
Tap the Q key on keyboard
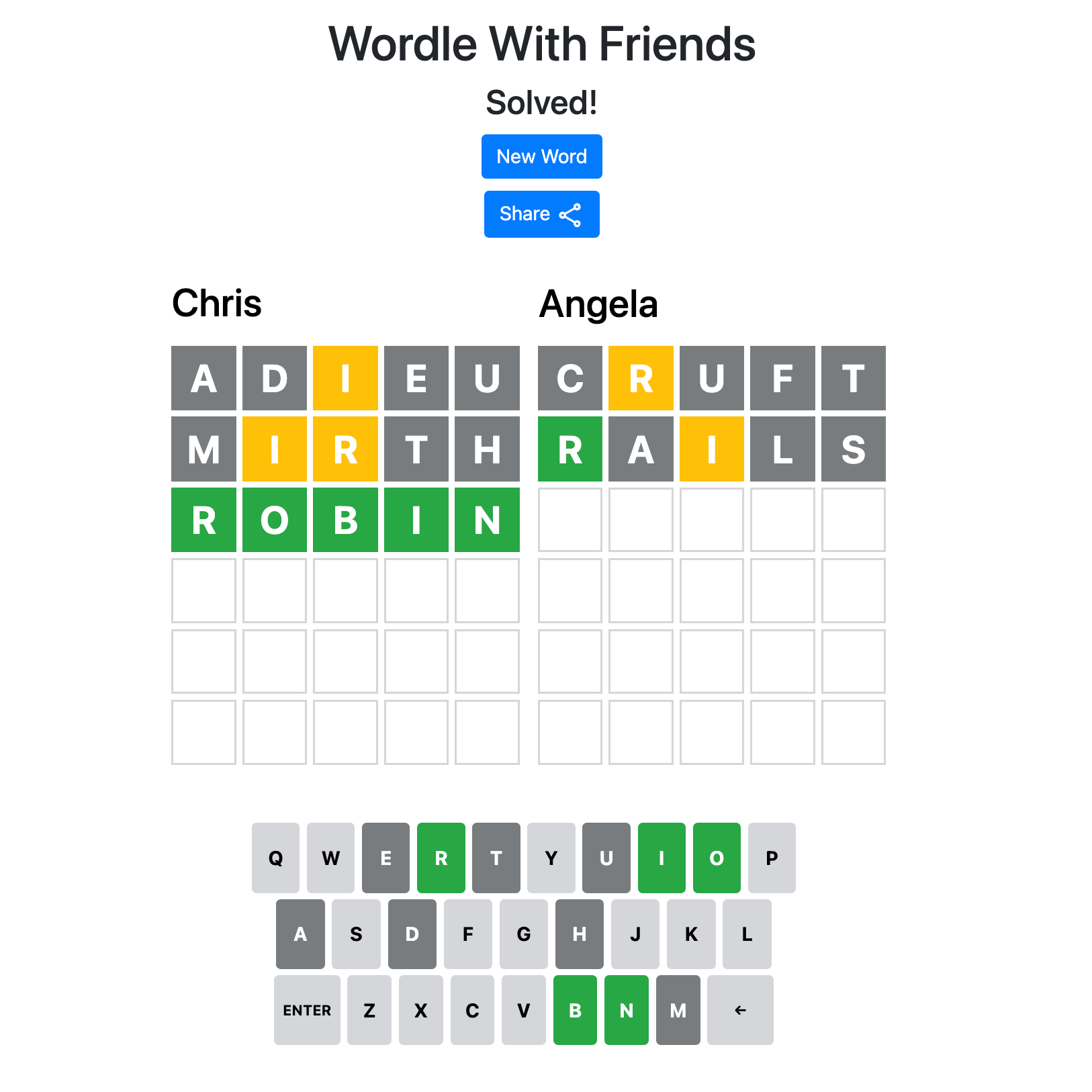coord(275,858)
